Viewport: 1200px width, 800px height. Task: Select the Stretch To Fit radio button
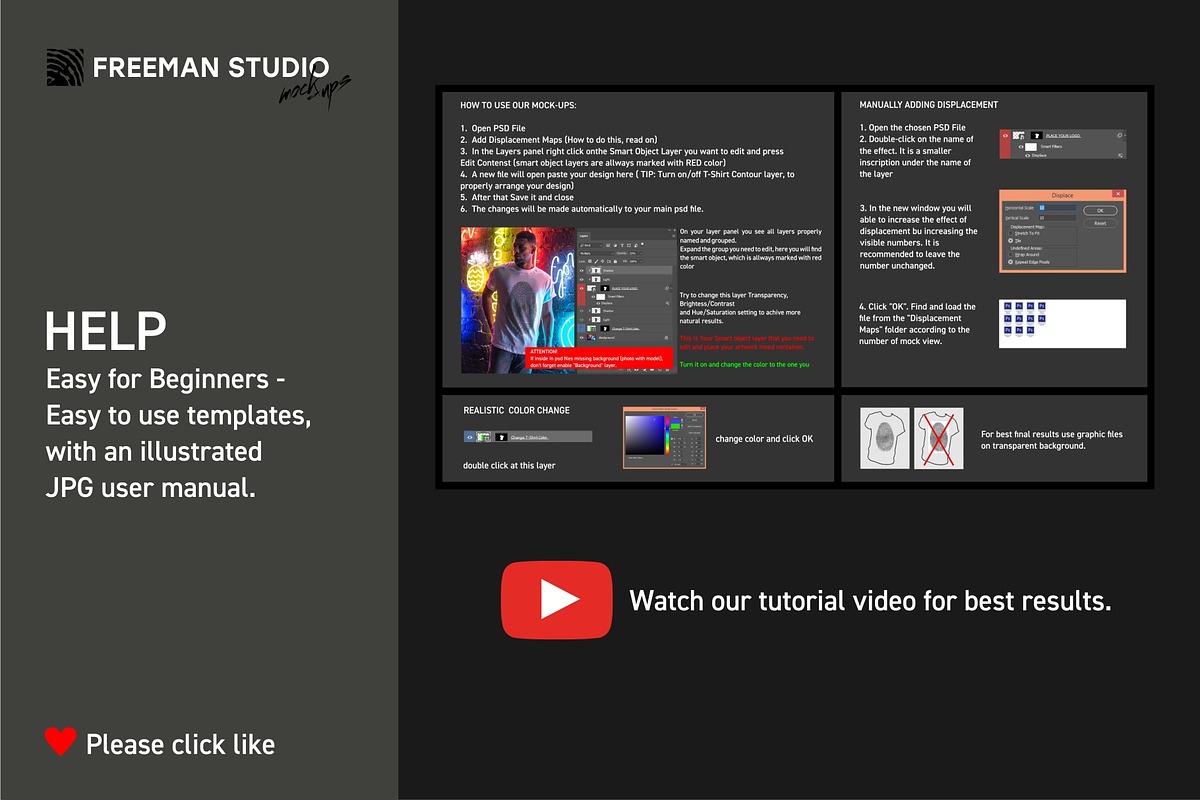point(1011,233)
